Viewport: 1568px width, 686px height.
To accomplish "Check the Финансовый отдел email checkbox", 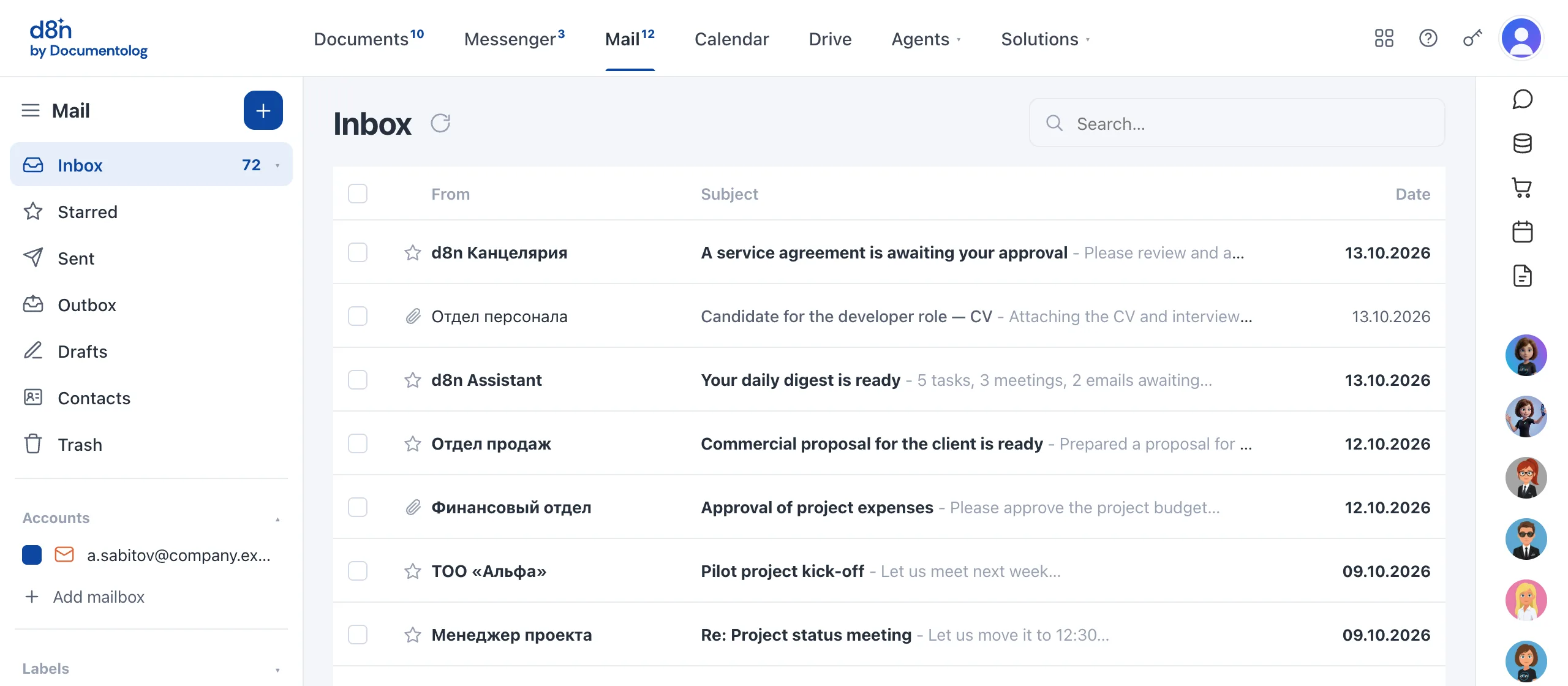I will point(358,507).
